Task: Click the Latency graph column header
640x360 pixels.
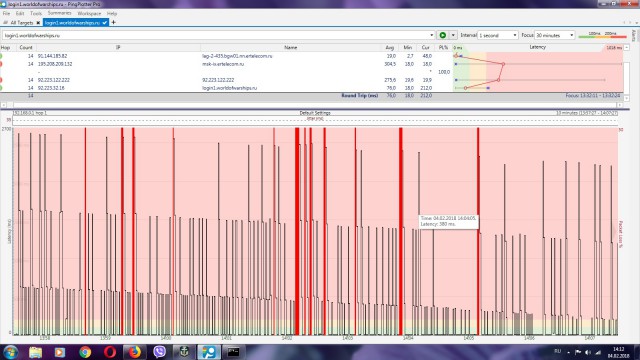Action: point(538,47)
